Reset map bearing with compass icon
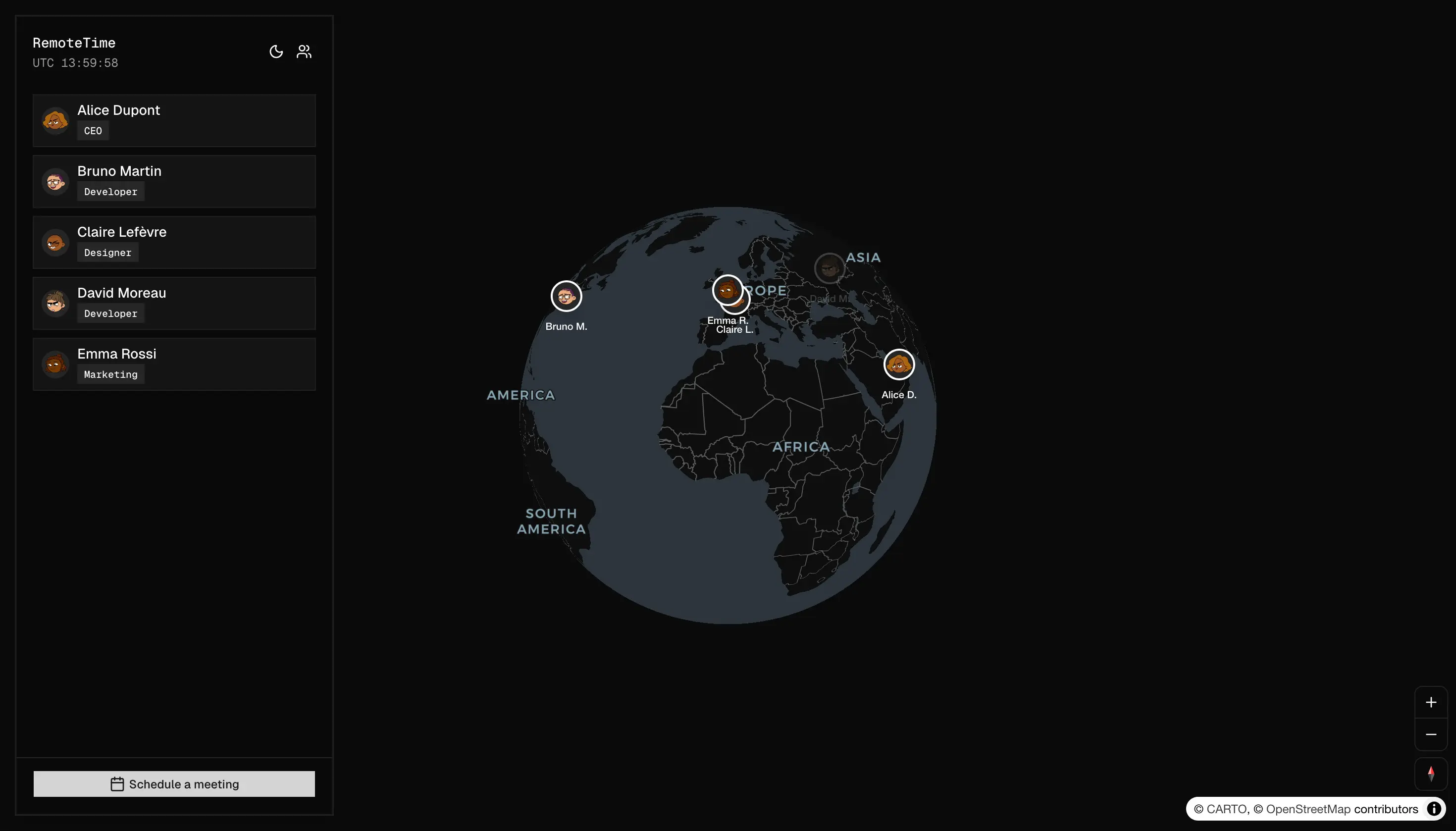The width and height of the screenshot is (1456, 831). tap(1430, 774)
